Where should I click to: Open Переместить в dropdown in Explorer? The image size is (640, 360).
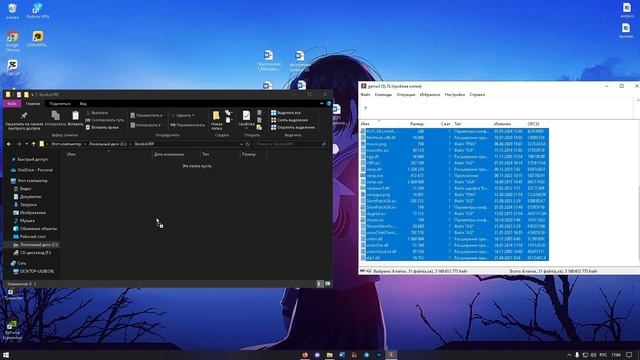(x=146, y=116)
